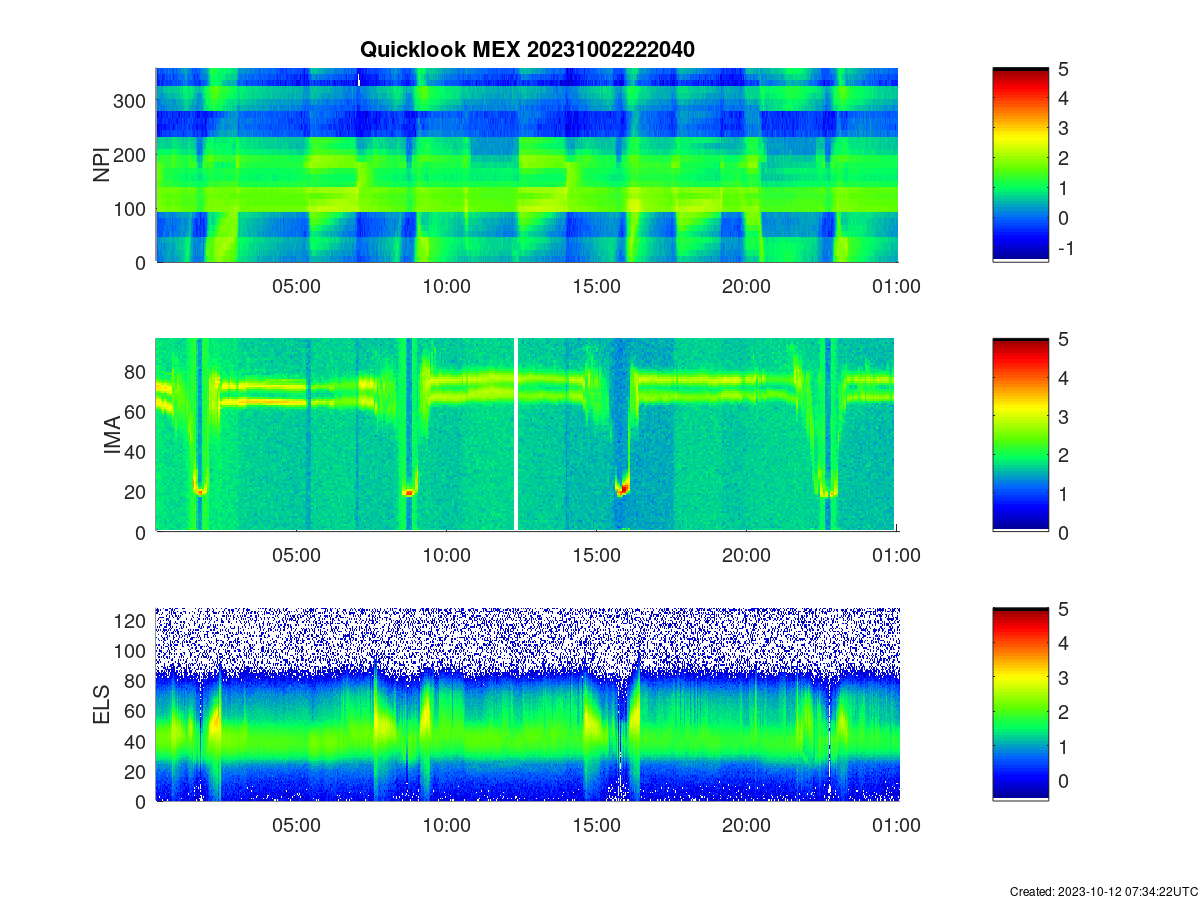Click the ELS panel's 01:00 time tick
This screenshot has width=1200, height=900.
897,826
